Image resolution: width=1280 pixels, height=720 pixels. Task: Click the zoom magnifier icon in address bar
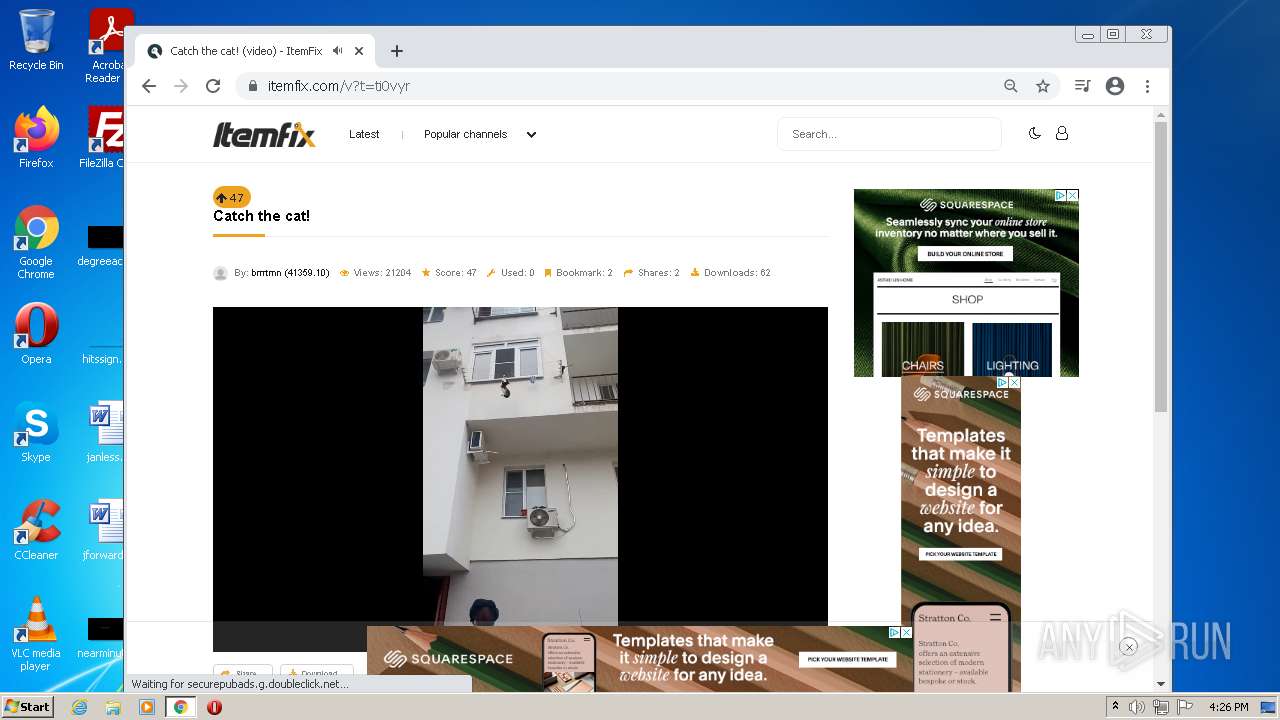[x=1011, y=86]
